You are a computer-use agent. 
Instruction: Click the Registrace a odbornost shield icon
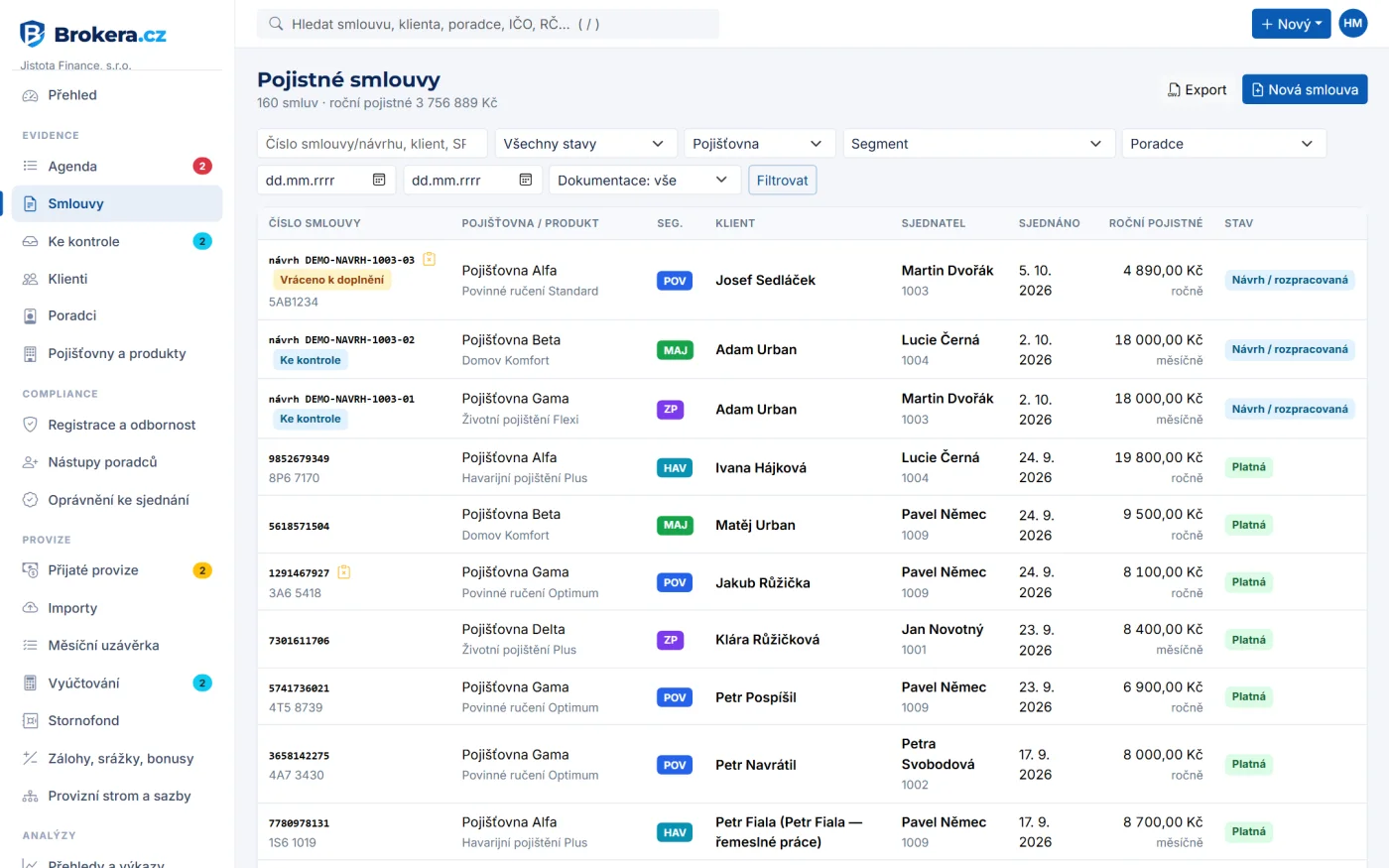click(30, 425)
